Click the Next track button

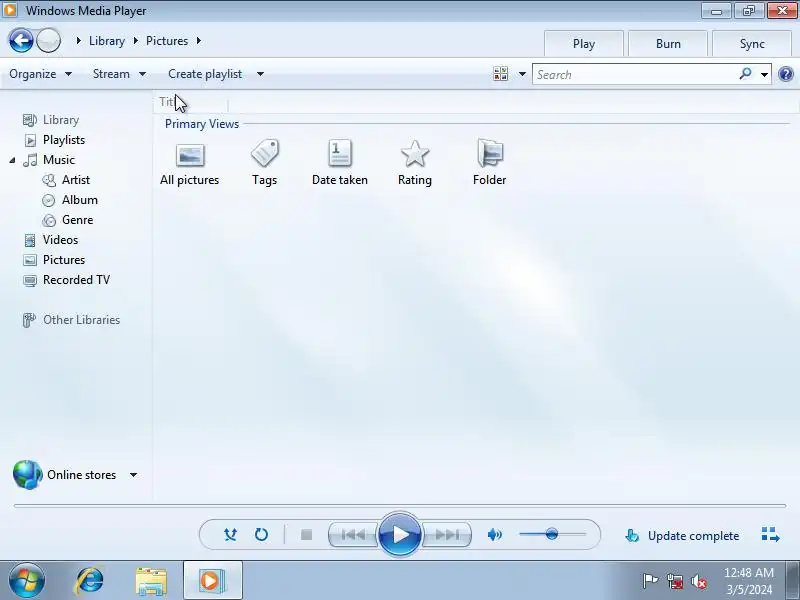tap(446, 535)
